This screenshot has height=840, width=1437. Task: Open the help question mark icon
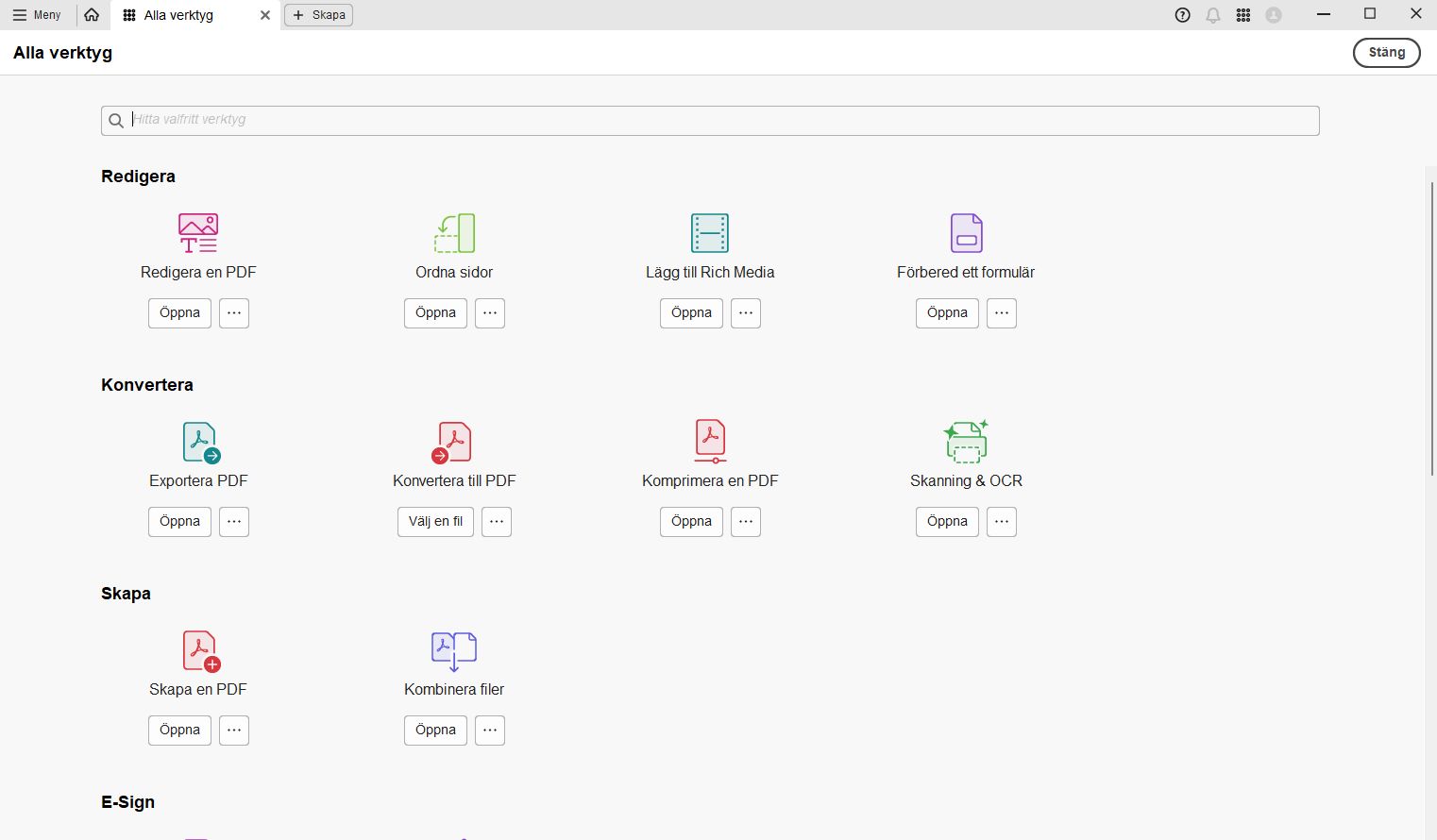[x=1182, y=14]
